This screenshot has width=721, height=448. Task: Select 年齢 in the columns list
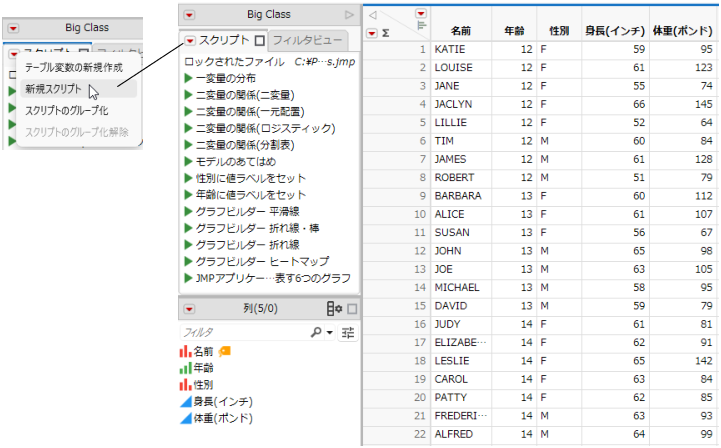204,368
